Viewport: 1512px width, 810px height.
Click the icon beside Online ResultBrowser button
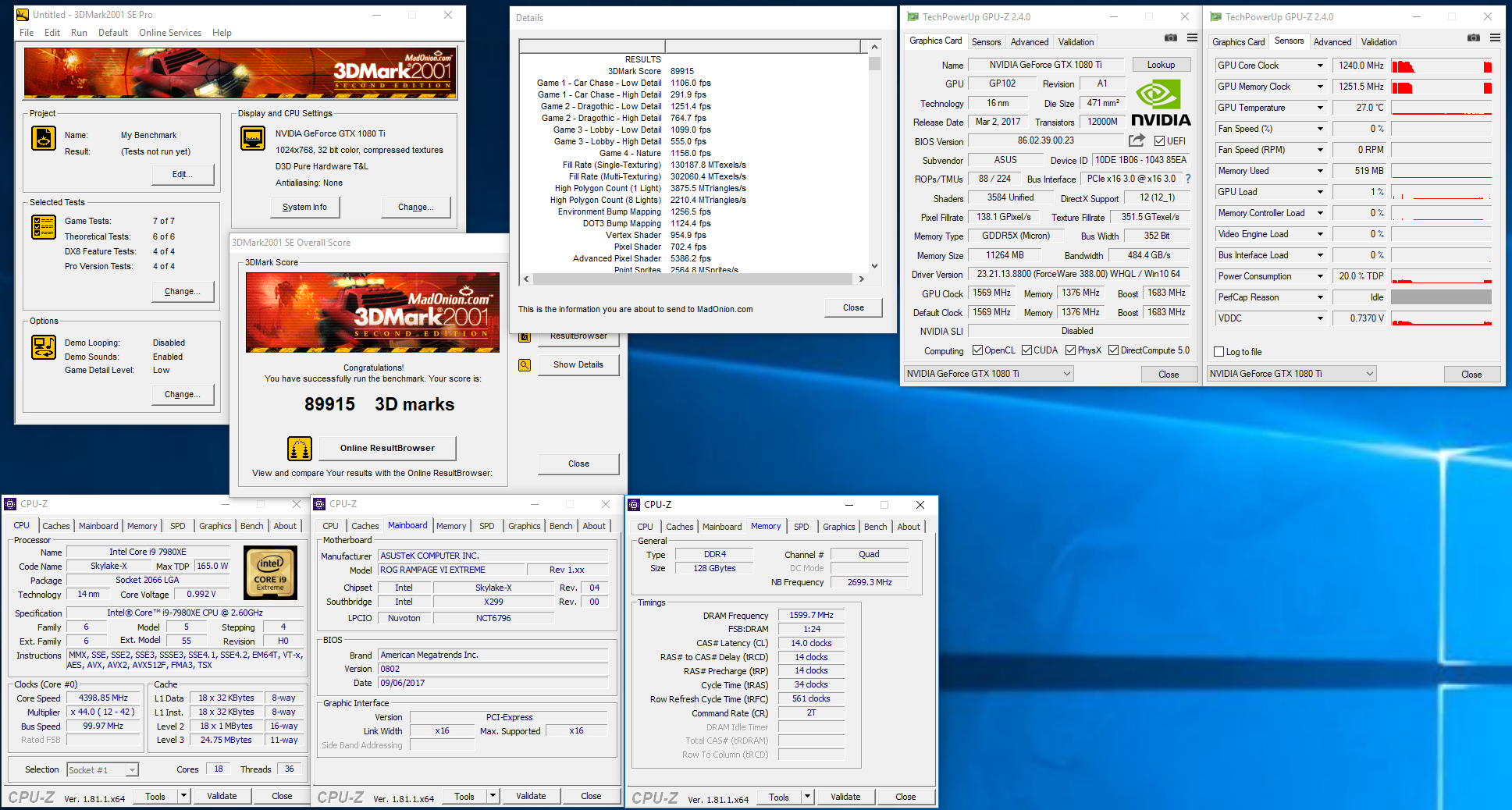(300, 449)
